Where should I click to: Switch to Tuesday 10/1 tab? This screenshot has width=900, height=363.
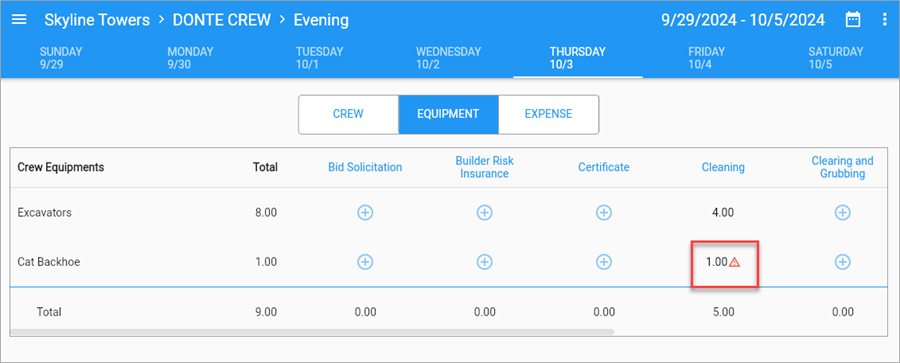point(319,57)
